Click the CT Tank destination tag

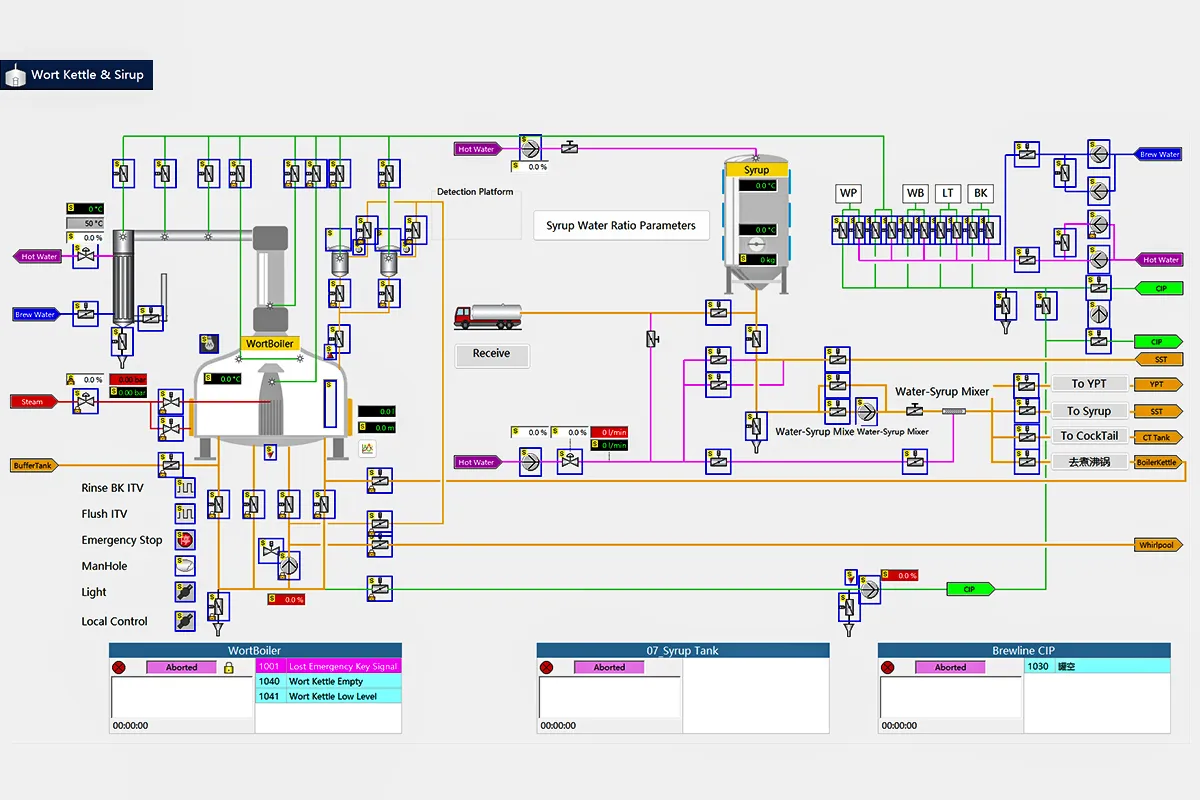click(1159, 437)
